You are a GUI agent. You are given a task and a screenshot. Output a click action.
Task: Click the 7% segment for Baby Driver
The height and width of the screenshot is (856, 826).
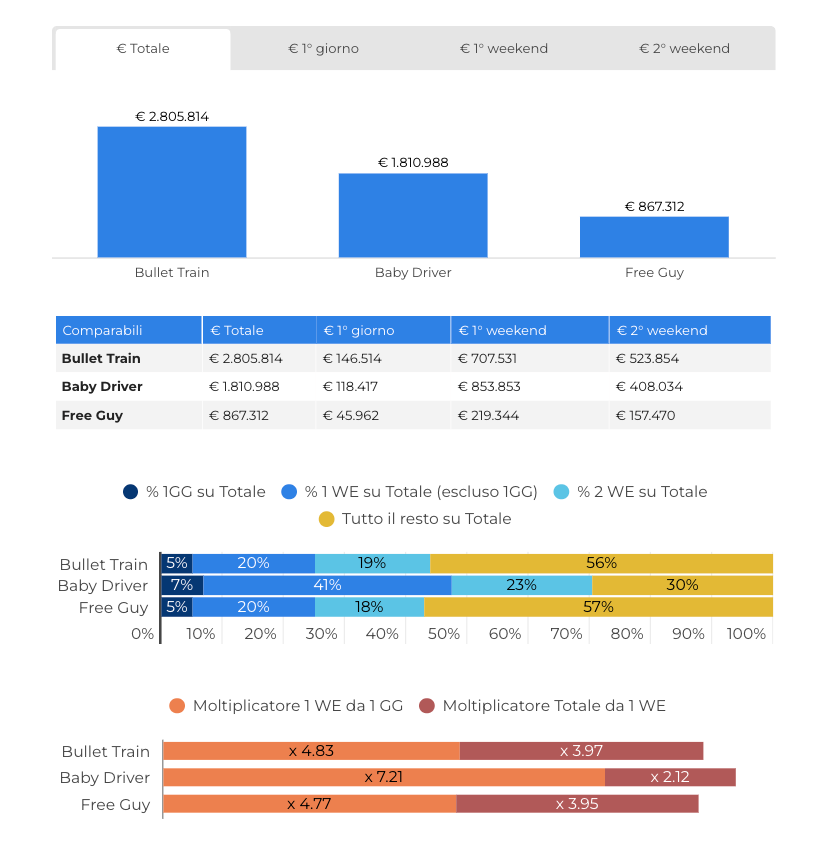182,585
